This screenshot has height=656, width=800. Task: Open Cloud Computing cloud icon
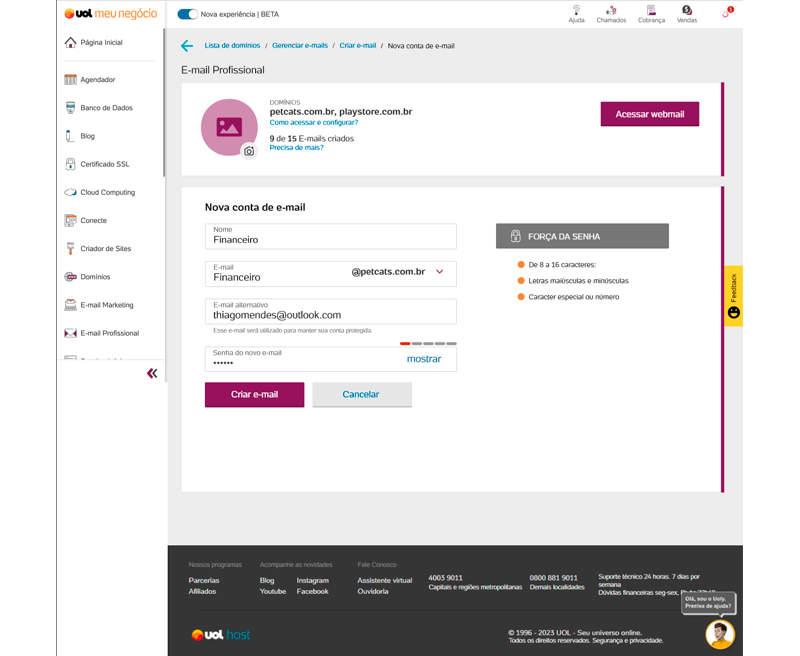coord(70,192)
